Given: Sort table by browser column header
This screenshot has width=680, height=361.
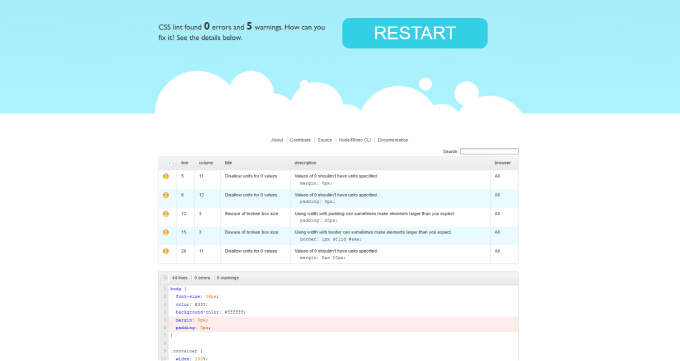Looking at the screenshot, I should pyautogui.click(x=504, y=163).
